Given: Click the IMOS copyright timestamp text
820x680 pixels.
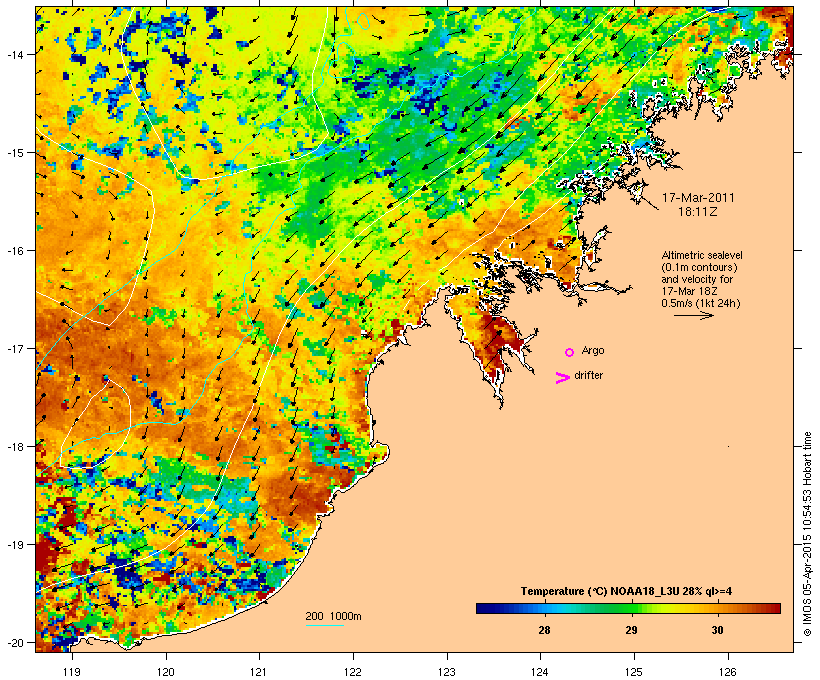Looking at the screenshot, I should pos(807,534).
